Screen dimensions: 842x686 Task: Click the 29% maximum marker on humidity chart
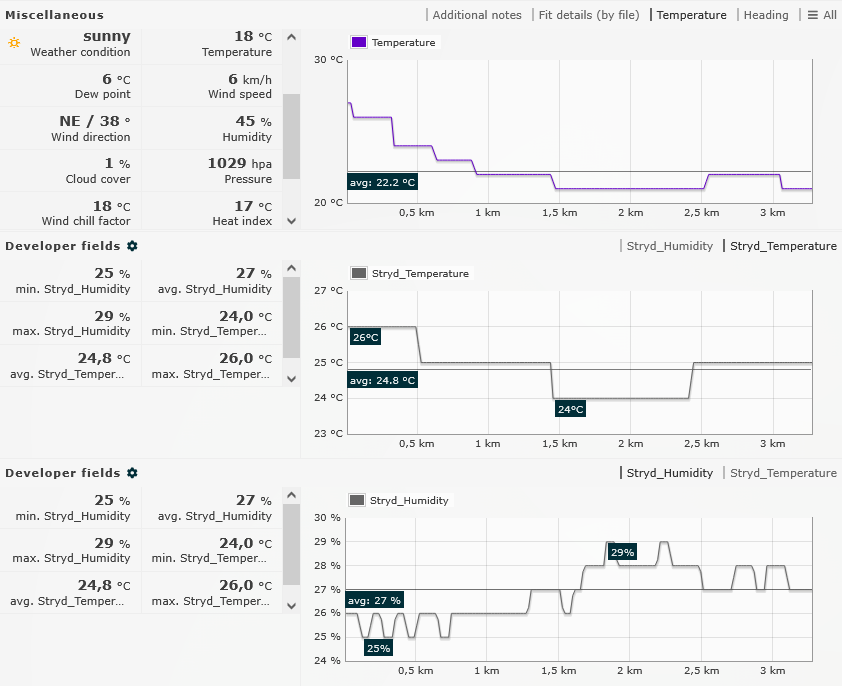coord(622,552)
